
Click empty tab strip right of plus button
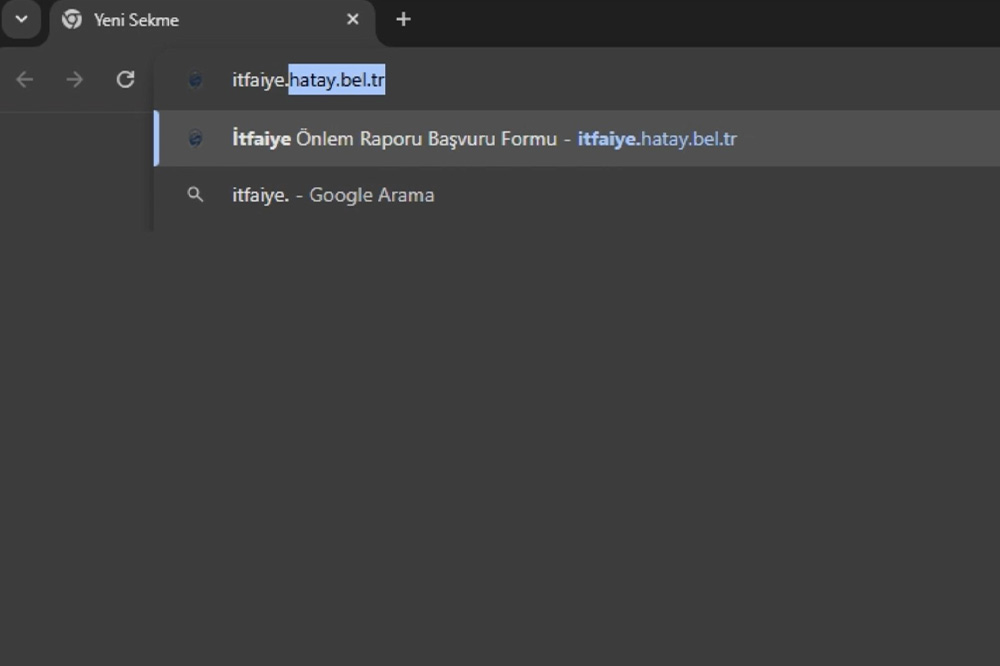(x=700, y=19)
